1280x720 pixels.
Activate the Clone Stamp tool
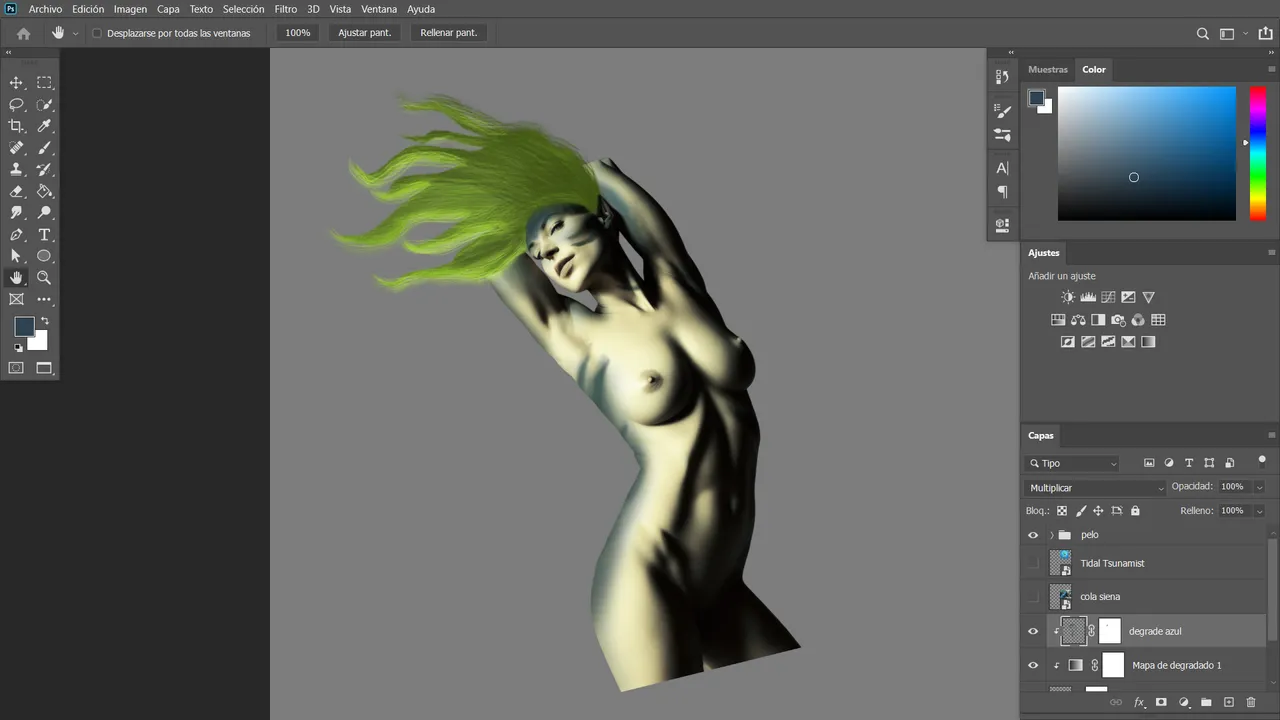[16, 170]
